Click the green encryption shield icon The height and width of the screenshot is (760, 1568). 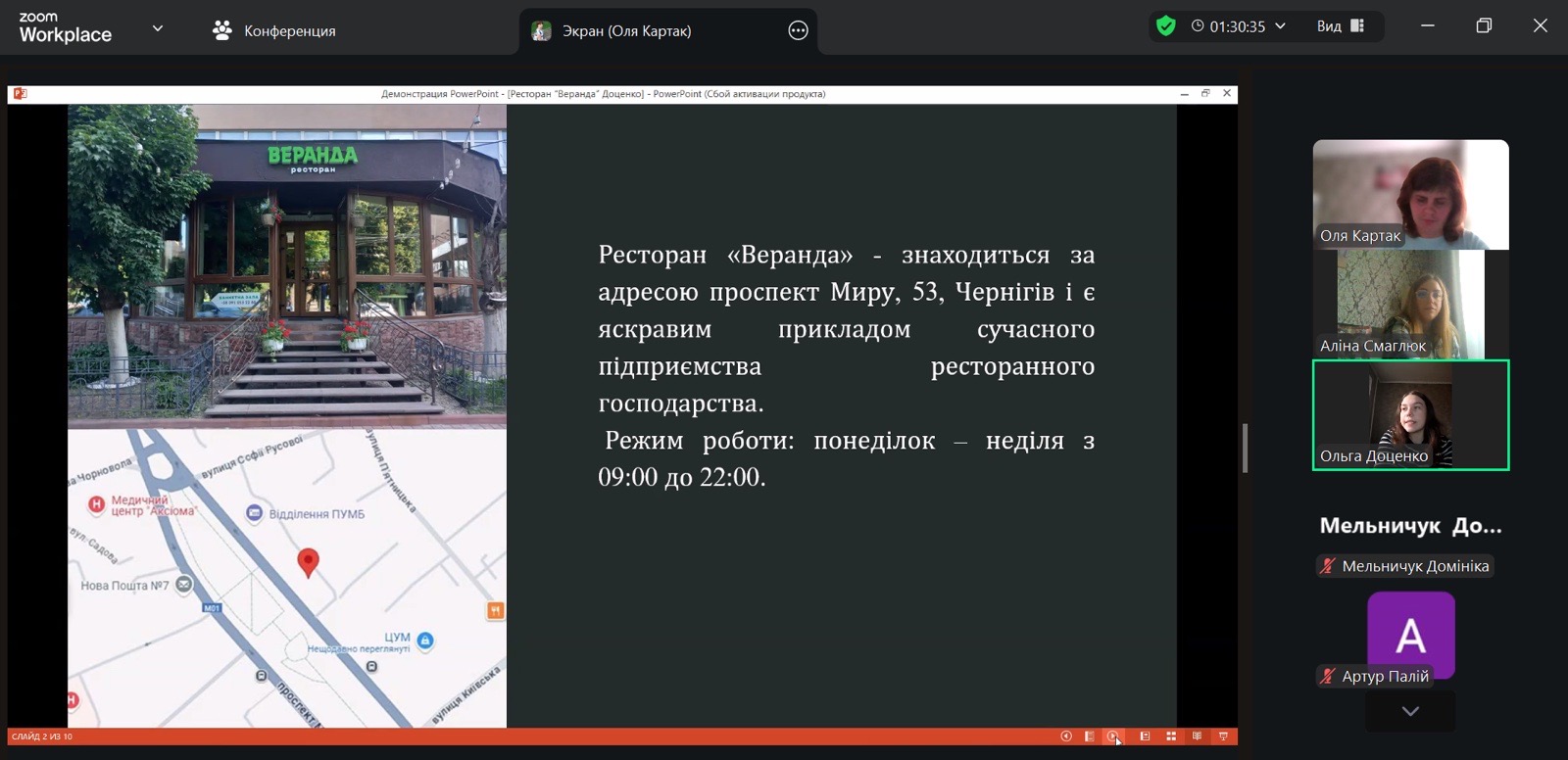pyautogui.click(x=1165, y=26)
